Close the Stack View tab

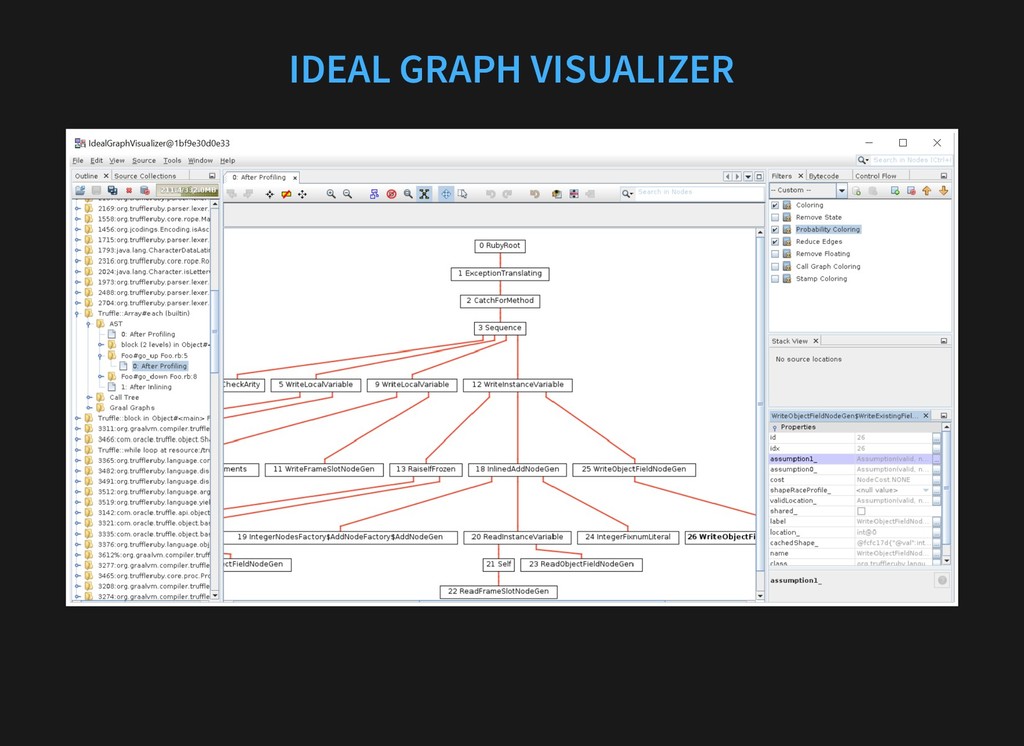click(x=816, y=341)
